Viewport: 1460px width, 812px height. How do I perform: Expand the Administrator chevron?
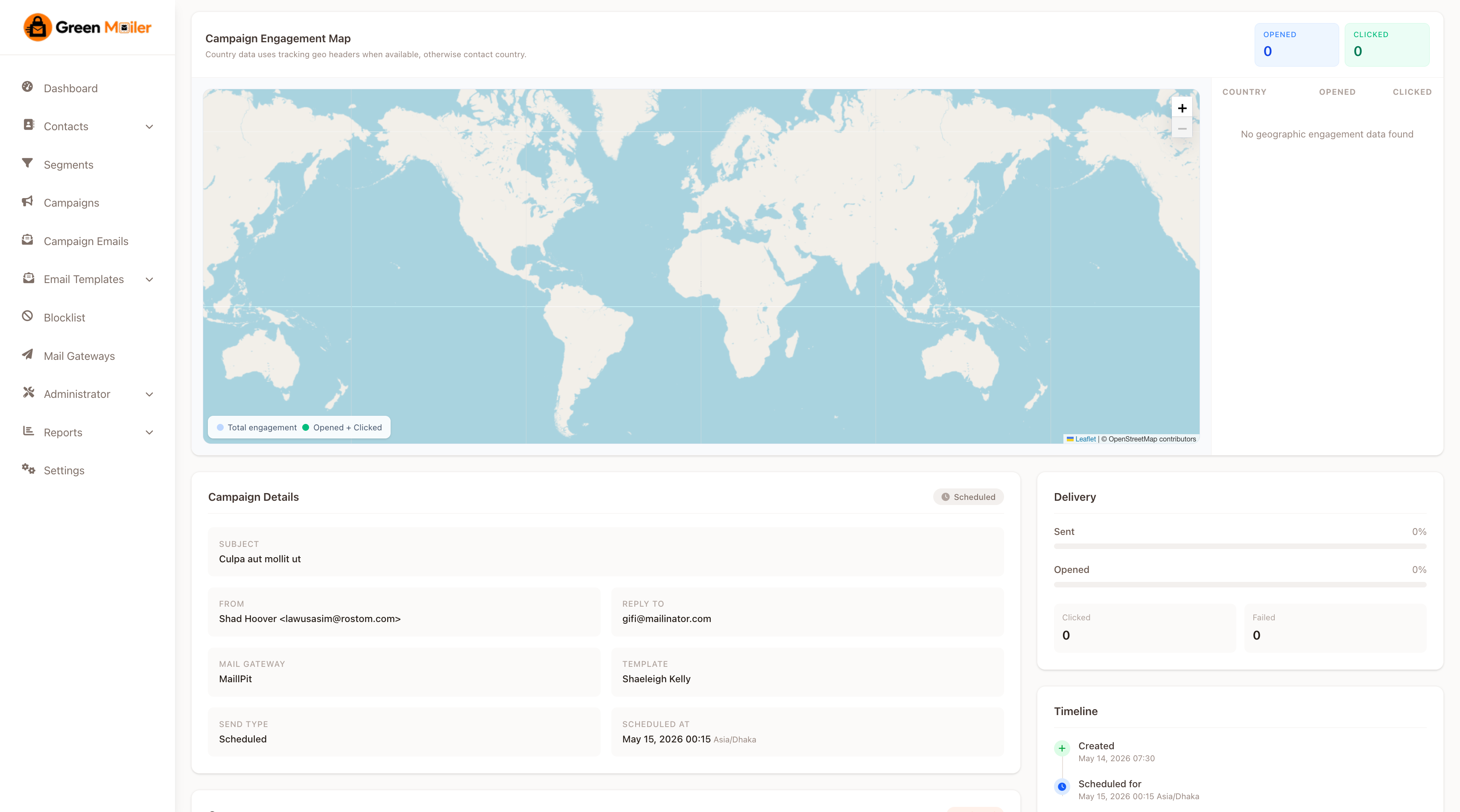click(x=149, y=394)
